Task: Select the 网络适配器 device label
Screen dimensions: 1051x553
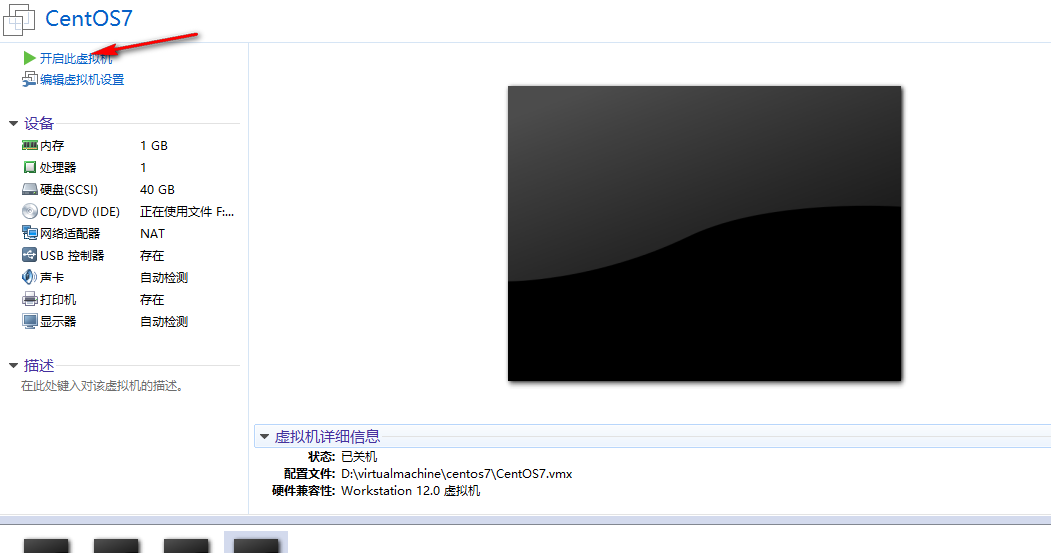Action: click(70, 233)
